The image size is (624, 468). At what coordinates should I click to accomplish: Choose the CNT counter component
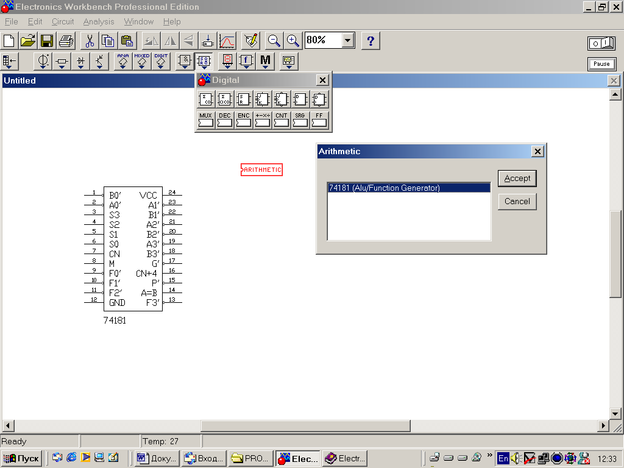click(x=281, y=120)
